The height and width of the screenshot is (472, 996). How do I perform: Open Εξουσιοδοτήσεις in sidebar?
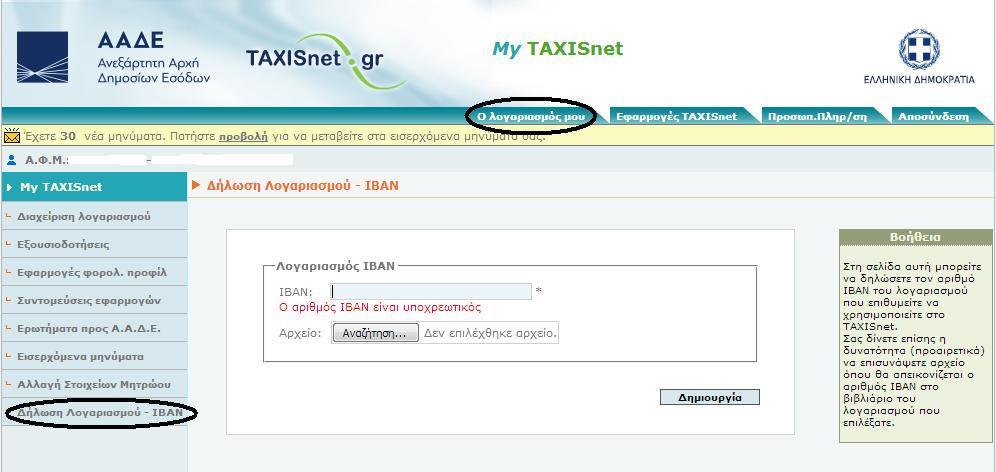pyautogui.click(x=94, y=244)
